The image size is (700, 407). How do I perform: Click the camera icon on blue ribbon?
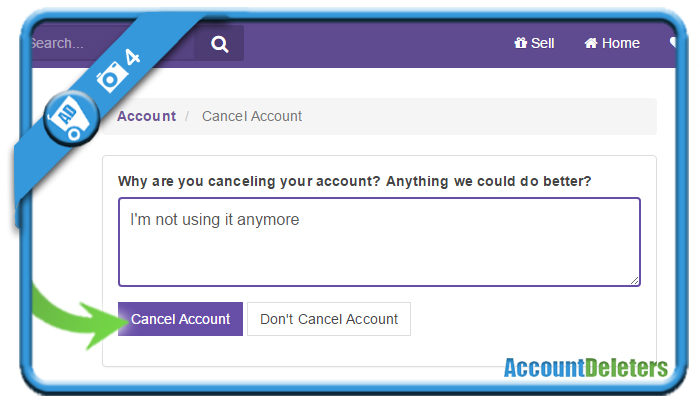click(110, 77)
